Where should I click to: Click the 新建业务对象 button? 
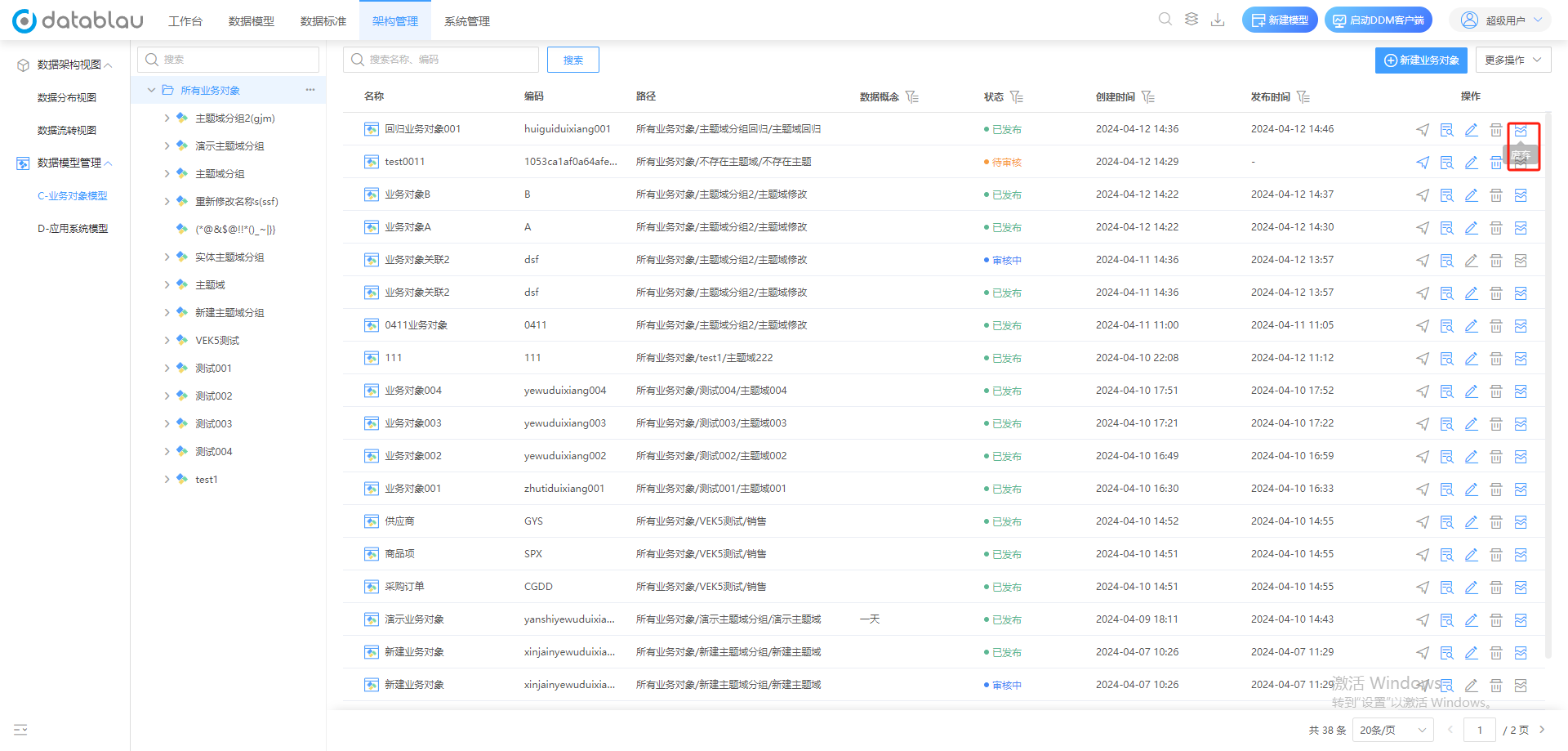click(1421, 60)
